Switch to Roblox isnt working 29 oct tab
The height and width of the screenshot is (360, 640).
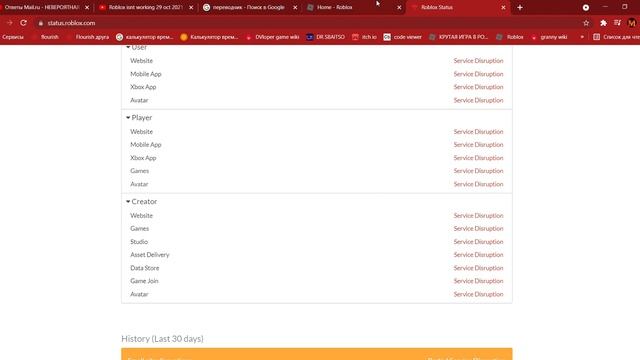[145, 7]
